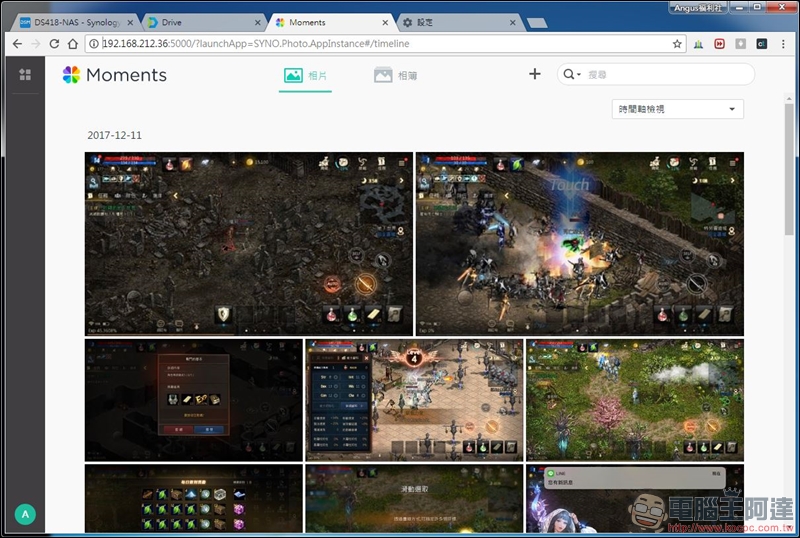Click the plus add button
Screen dimensions: 800x538
tap(535, 74)
